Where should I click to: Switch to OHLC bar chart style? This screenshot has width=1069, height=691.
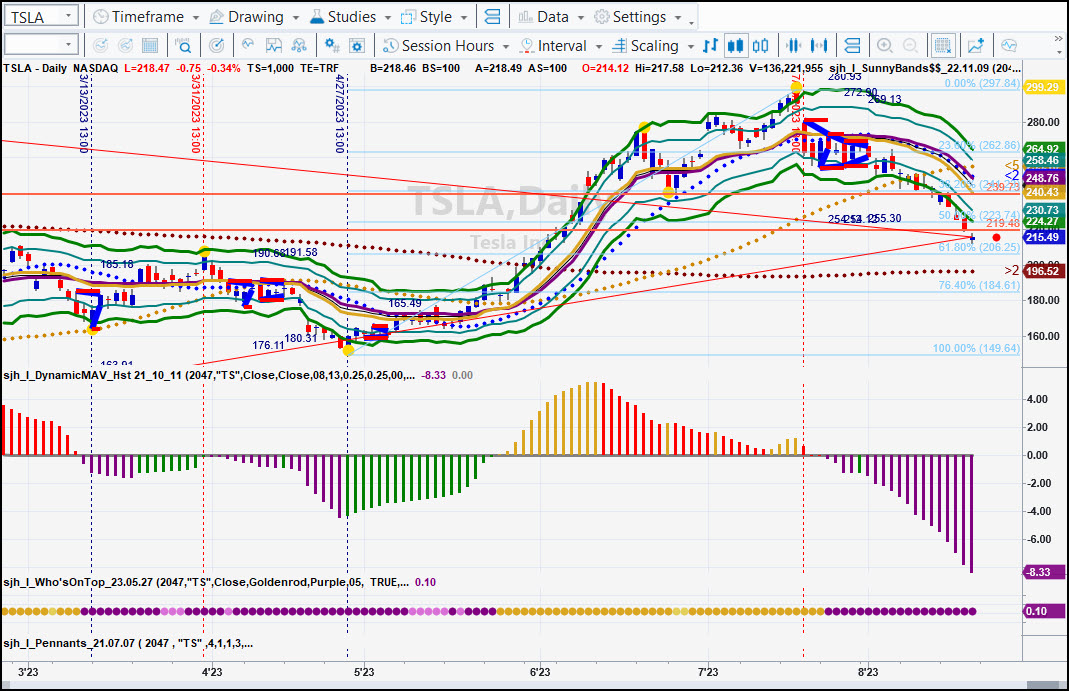pos(710,46)
